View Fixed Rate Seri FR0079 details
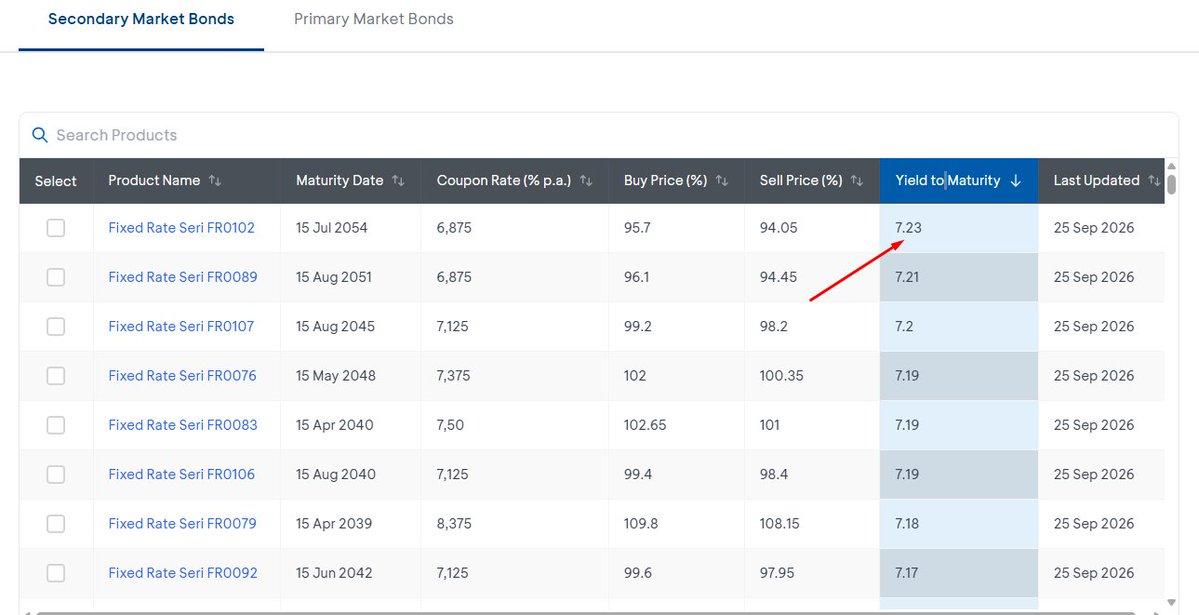 (183, 524)
